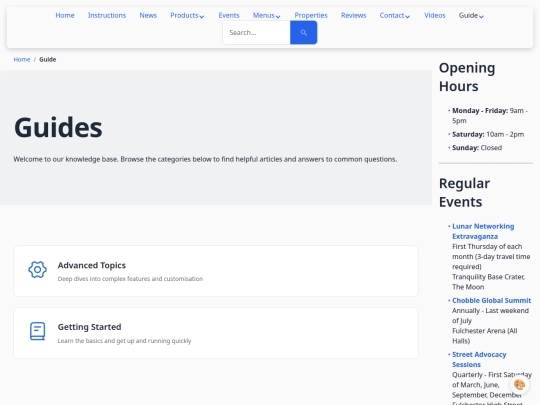Screen dimensions: 540x405
Task: Focus the Search input field
Action: [x=257, y=32]
